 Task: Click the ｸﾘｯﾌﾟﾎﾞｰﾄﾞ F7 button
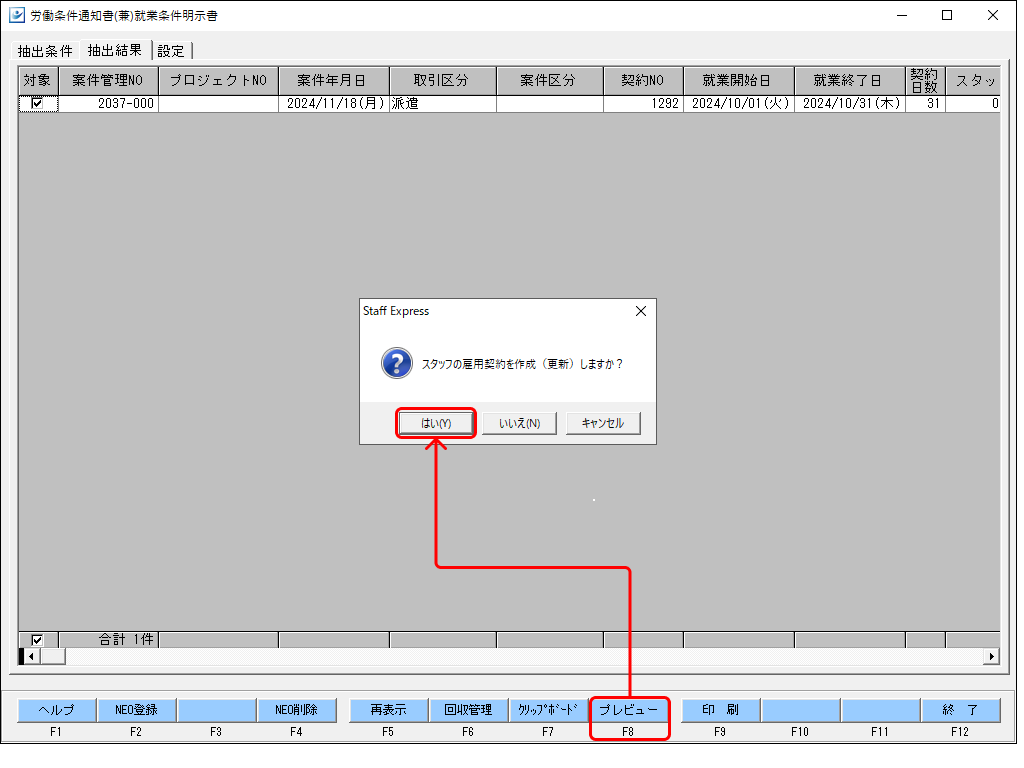[548, 710]
